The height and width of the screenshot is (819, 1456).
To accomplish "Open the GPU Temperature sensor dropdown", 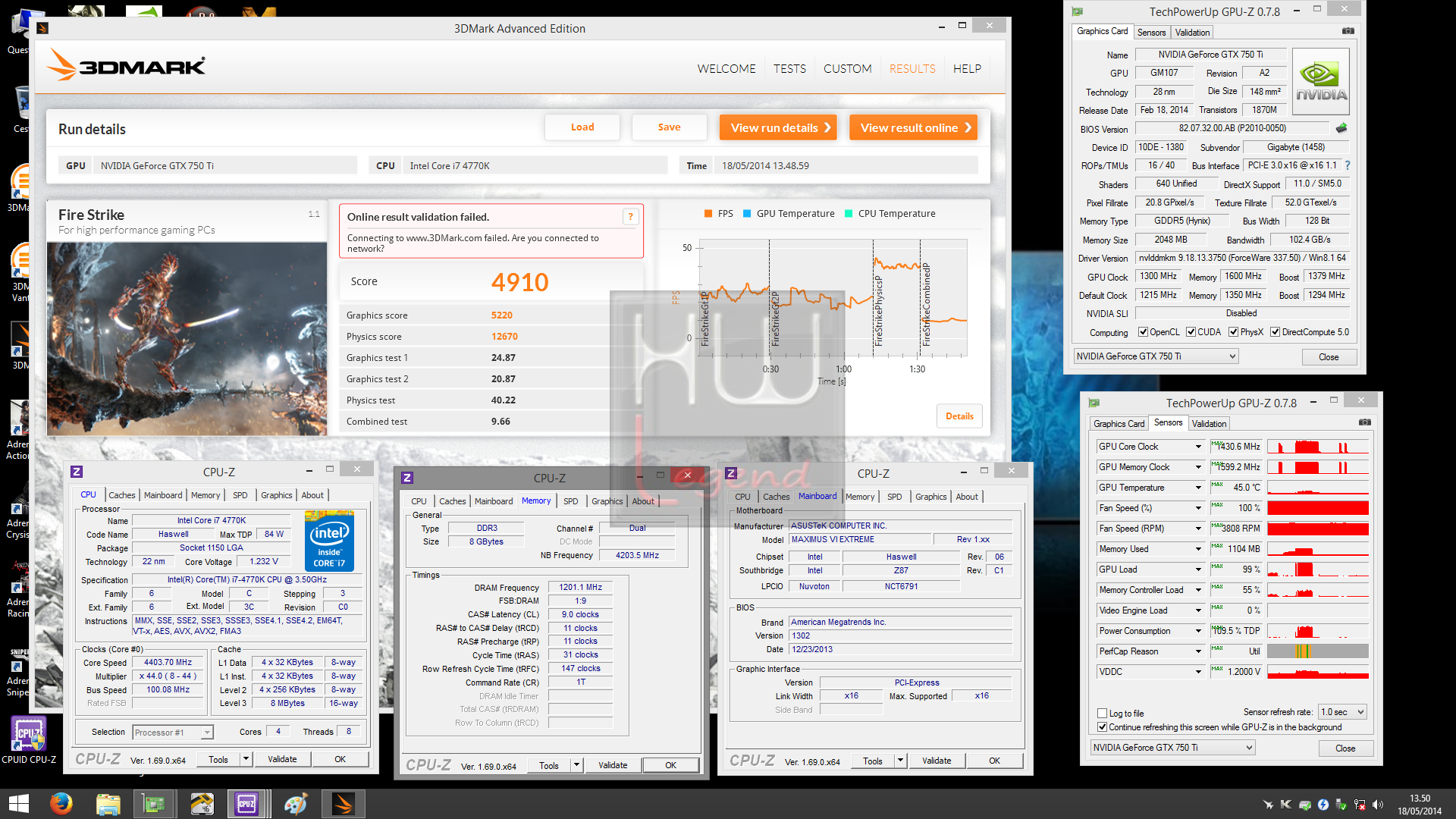I will (x=1199, y=488).
